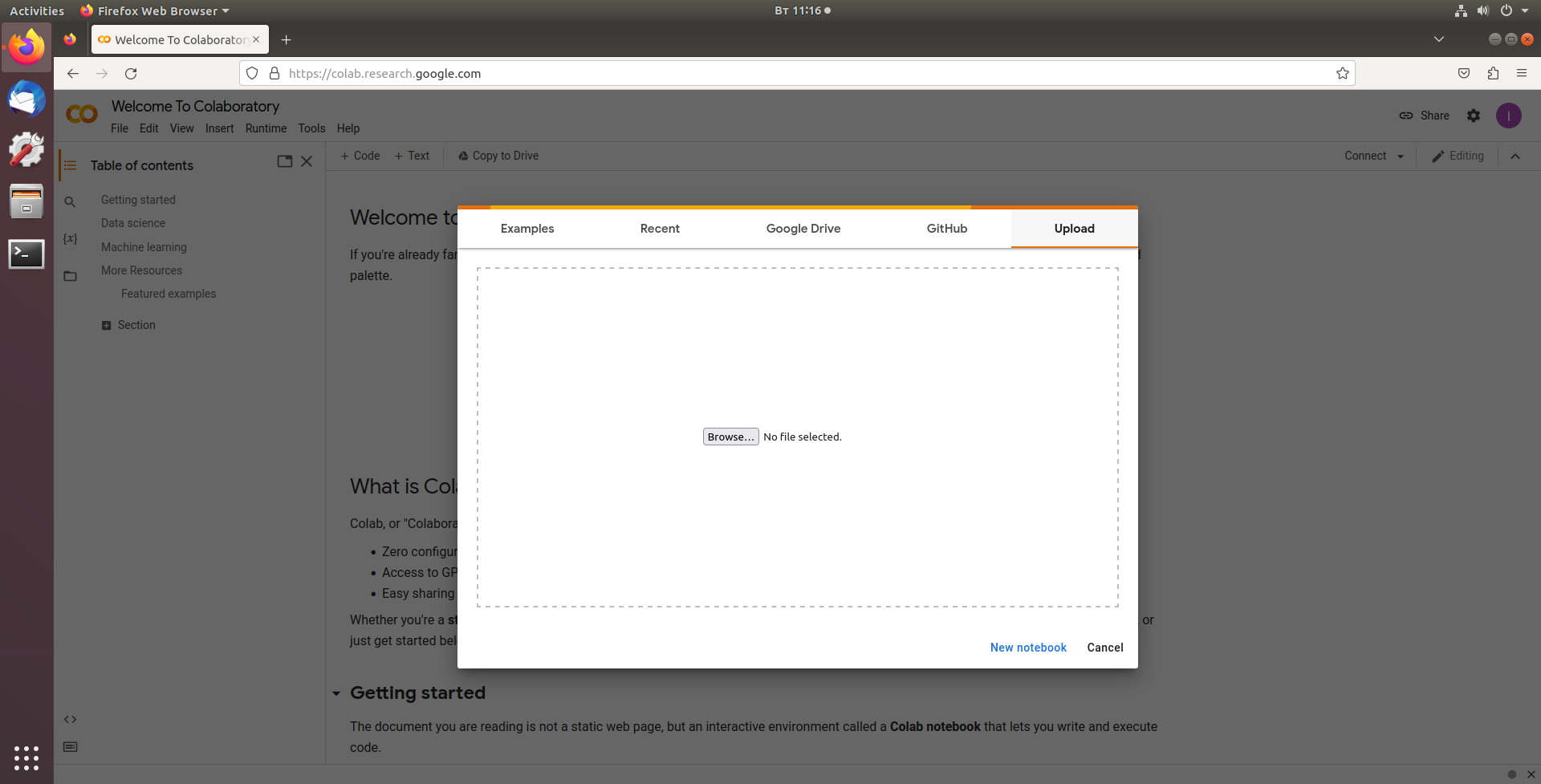Viewport: 1541px width, 784px height.
Task: Go to Getting started in contents
Action: pyautogui.click(x=138, y=200)
